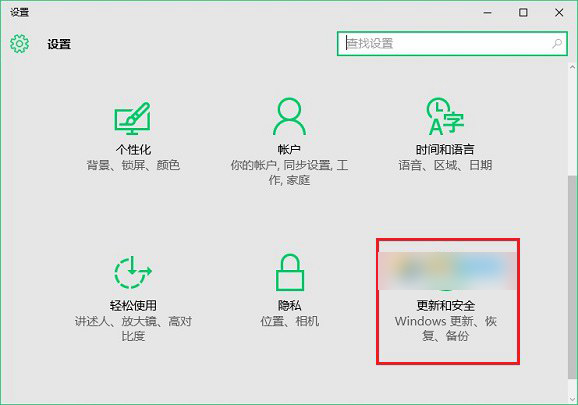Click the settings gear icon in header

(20, 44)
